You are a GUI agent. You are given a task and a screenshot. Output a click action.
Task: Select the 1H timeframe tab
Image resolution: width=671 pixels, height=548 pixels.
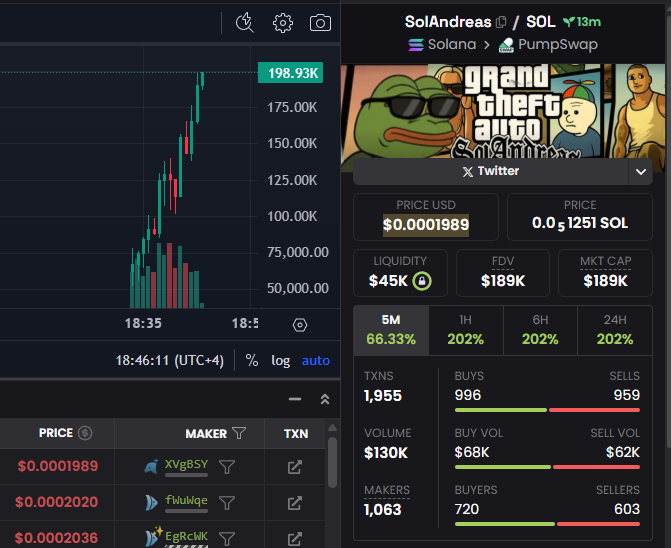tap(466, 330)
